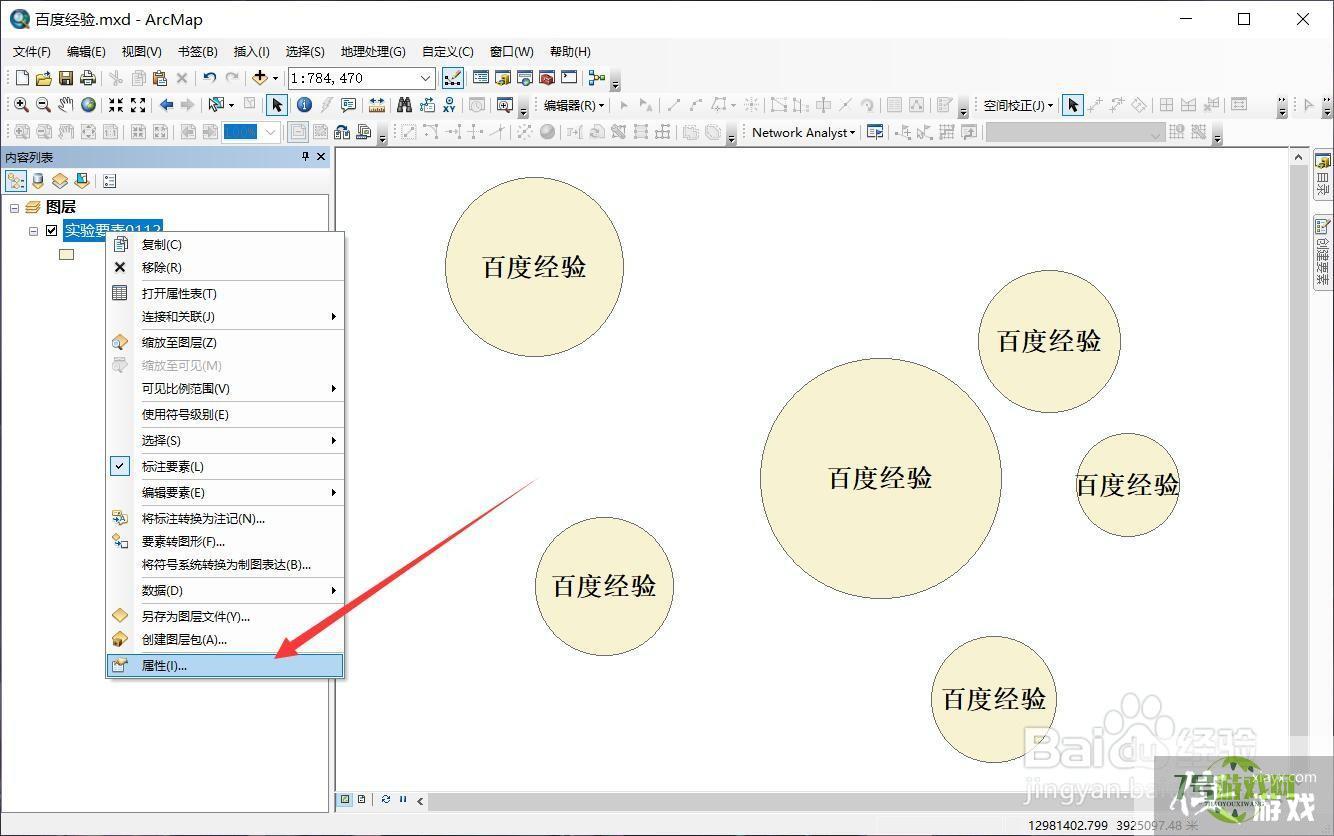Collapse the 图层 data frame tree node
The width and height of the screenshot is (1334, 836).
point(14,207)
